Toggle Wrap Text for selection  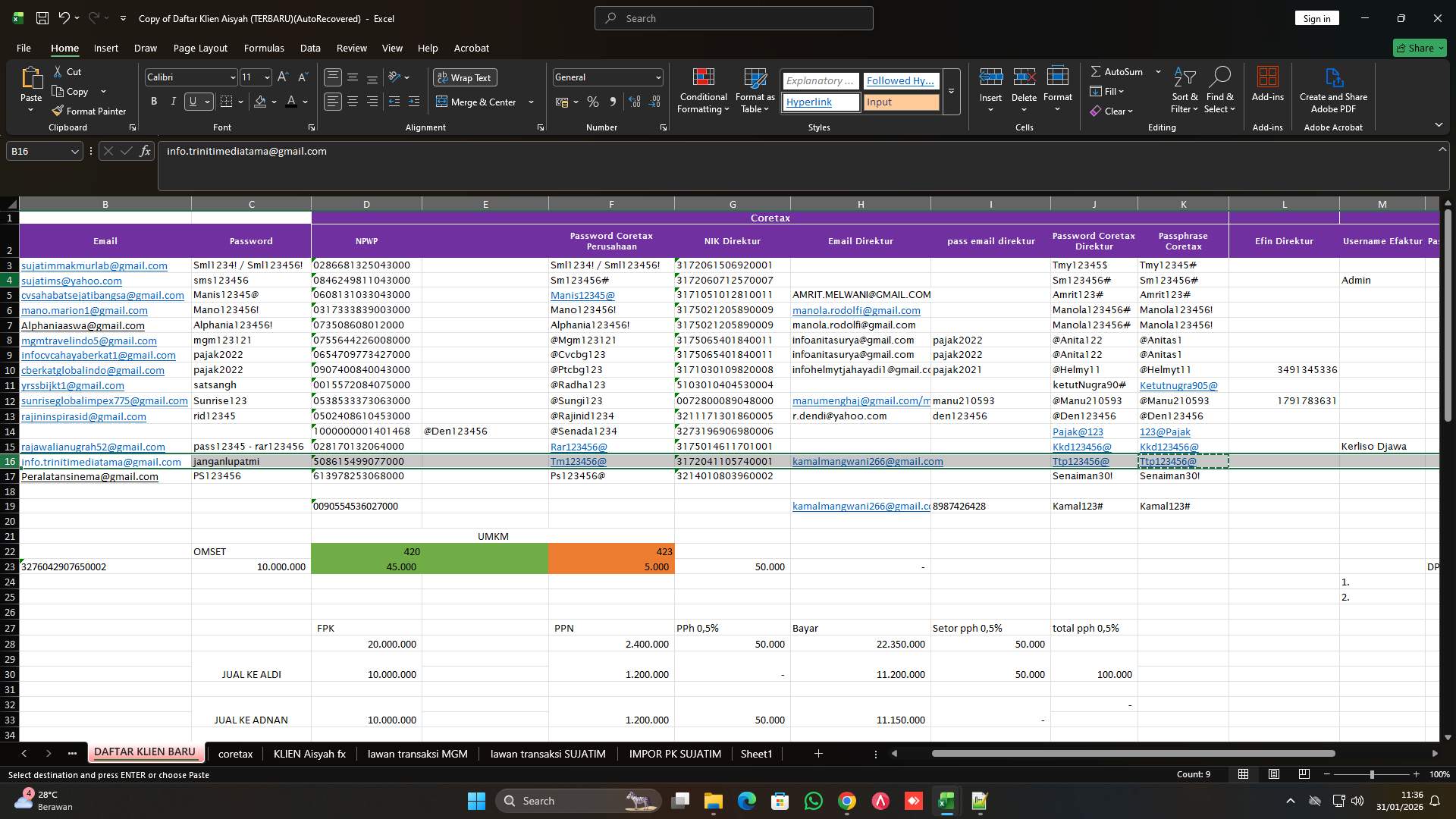(464, 77)
